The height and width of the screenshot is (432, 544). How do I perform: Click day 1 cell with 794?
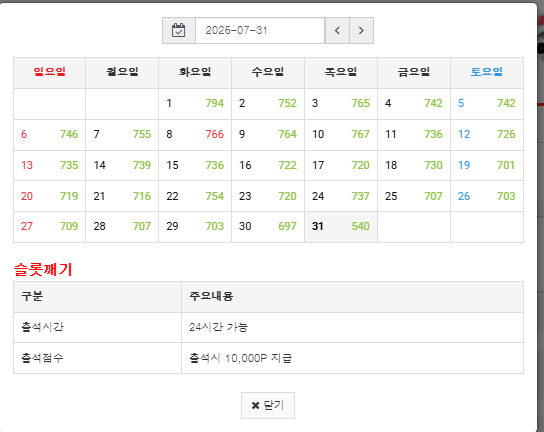(x=195, y=104)
